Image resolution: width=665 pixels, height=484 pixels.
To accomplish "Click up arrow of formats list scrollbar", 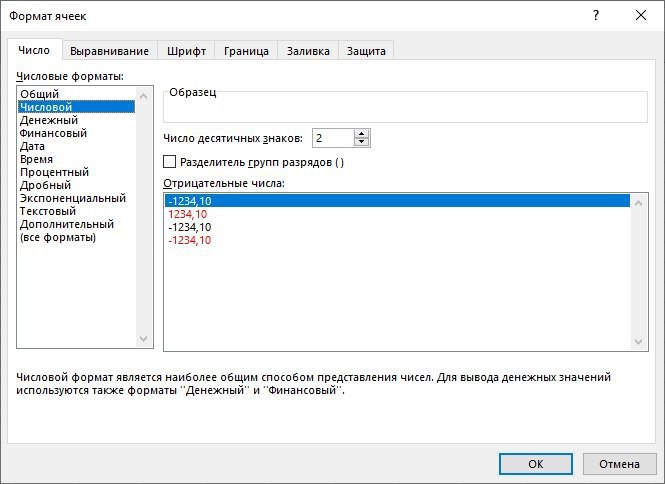I will [143, 96].
